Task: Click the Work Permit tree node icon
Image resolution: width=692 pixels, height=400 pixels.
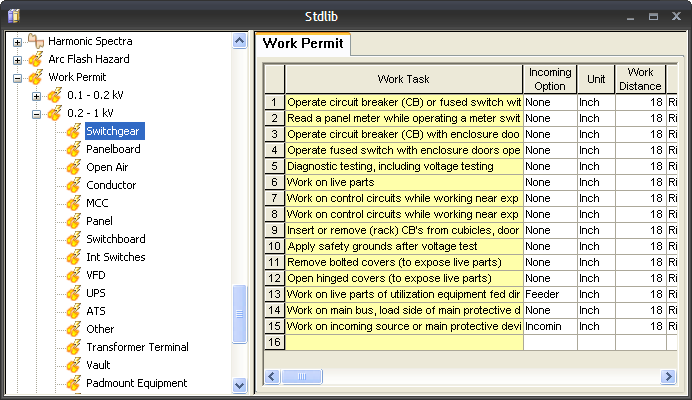Action: coord(36,77)
